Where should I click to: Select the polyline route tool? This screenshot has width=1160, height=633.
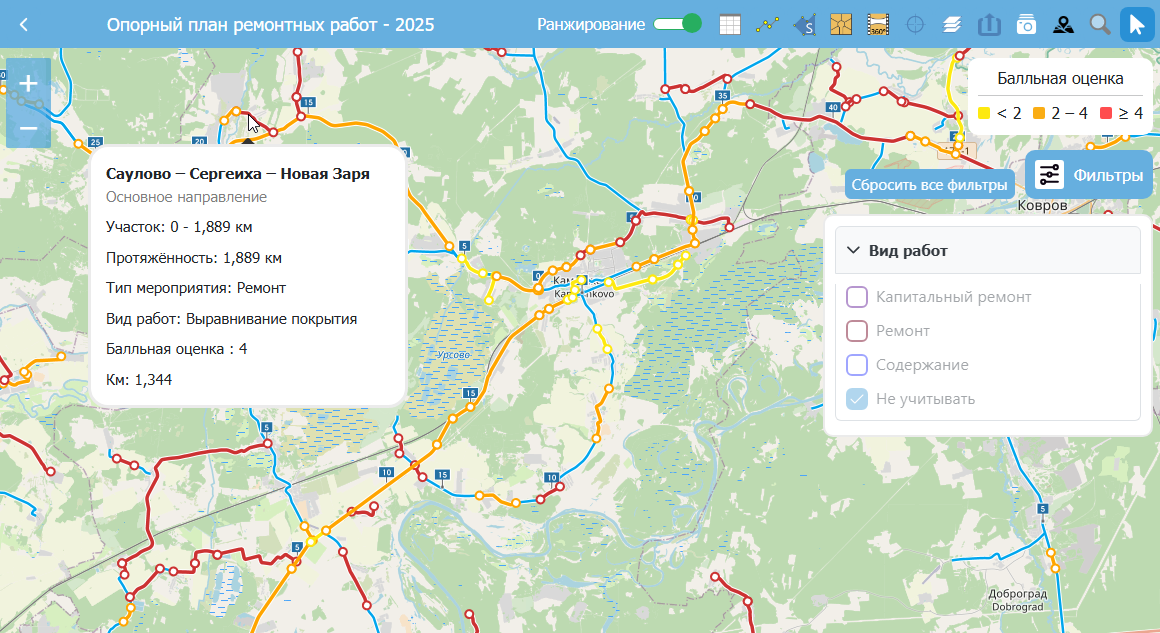(767, 25)
